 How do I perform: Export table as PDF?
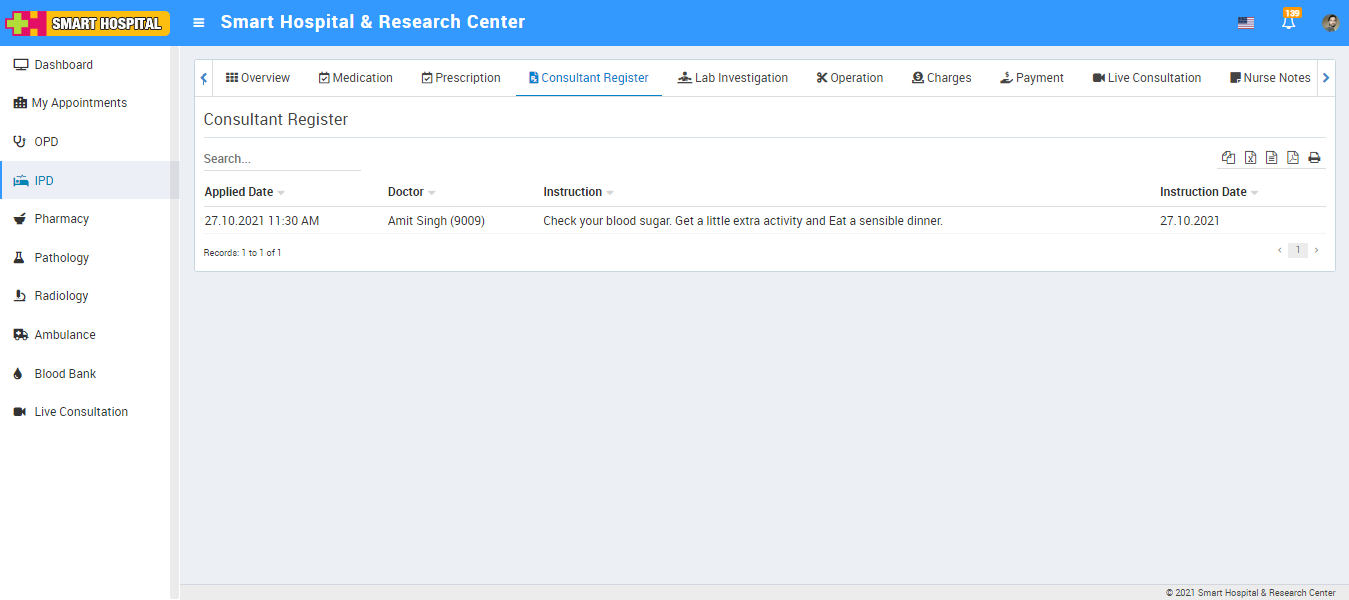coord(1292,158)
